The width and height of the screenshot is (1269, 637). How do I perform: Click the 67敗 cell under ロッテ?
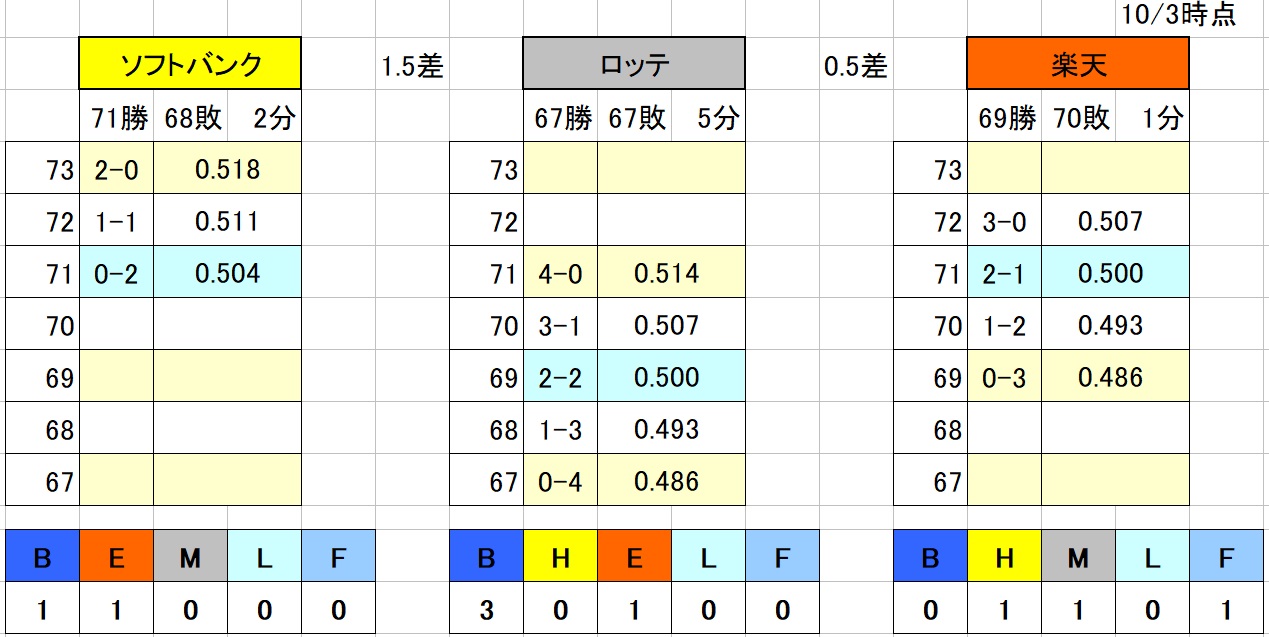click(x=634, y=118)
